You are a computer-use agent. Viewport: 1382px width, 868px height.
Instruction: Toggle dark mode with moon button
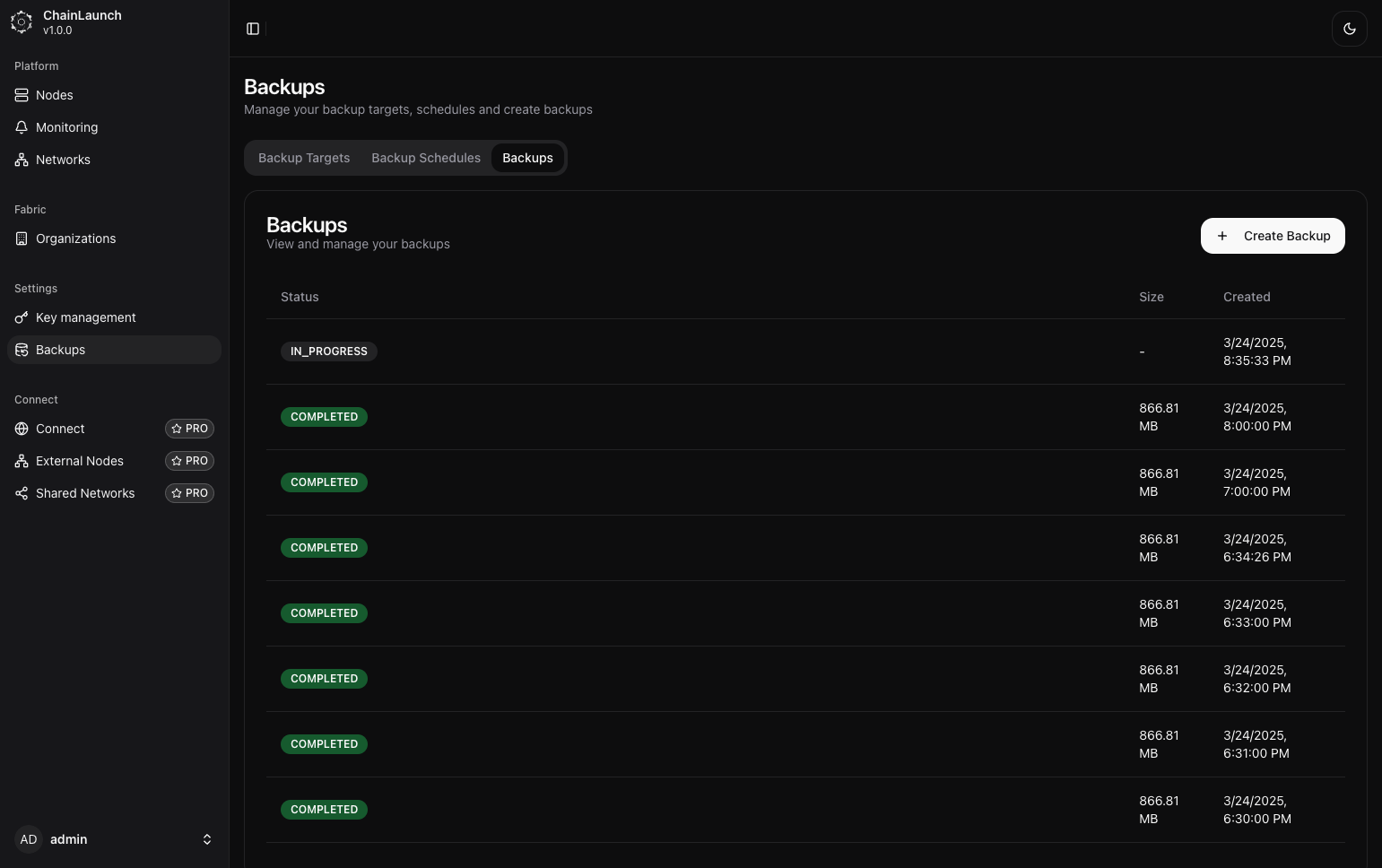[x=1349, y=29]
